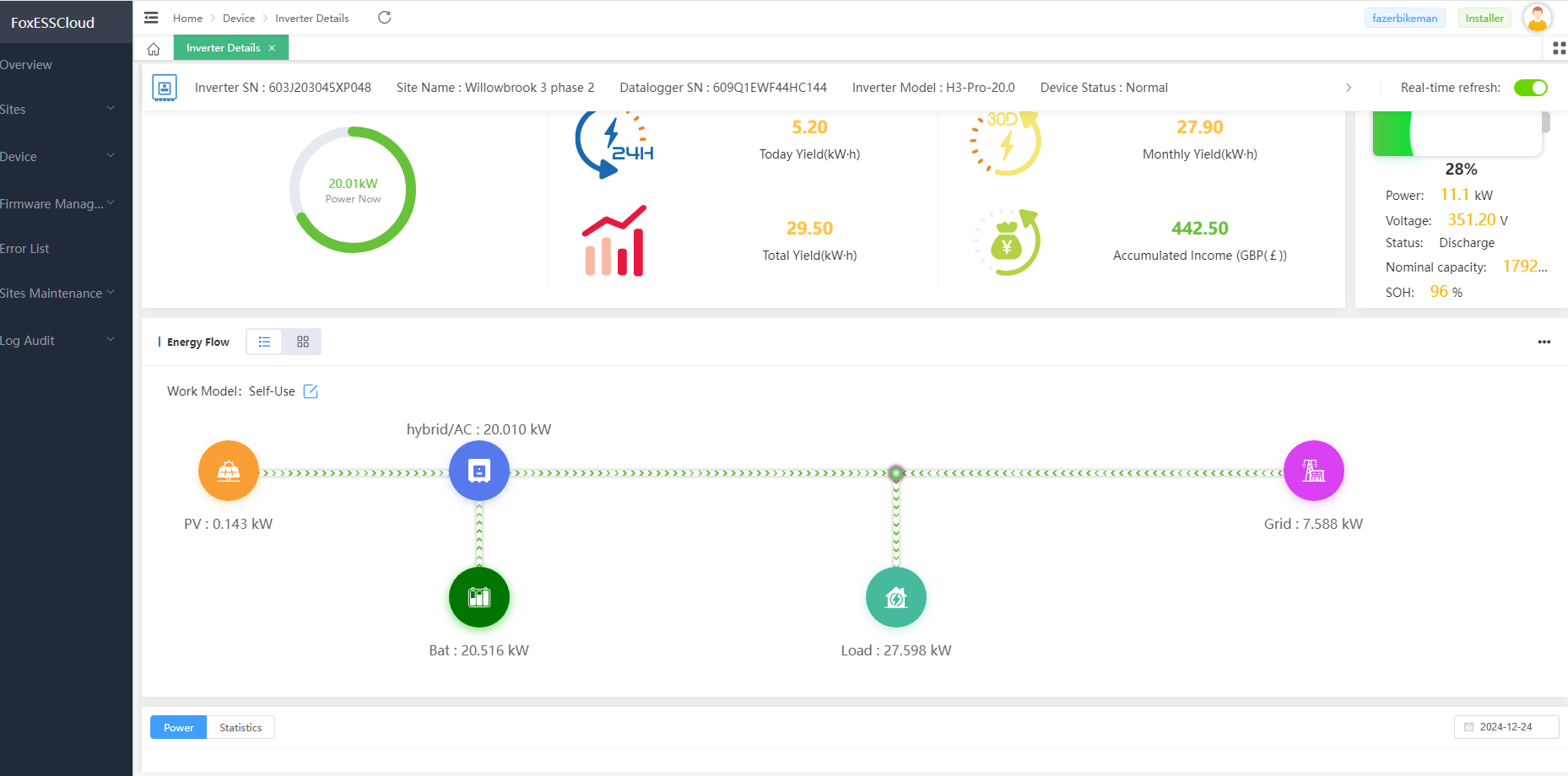
Task: Click the page refresh icon
Action: pos(385,18)
